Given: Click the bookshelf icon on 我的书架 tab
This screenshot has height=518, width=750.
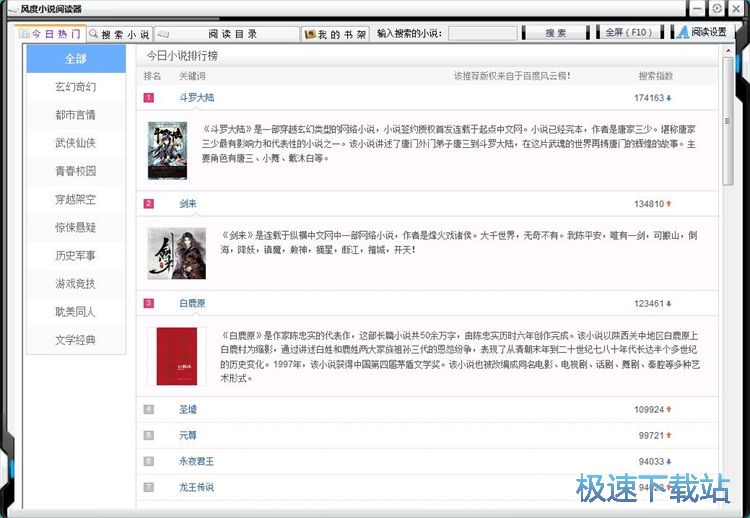Looking at the screenshot, I should [x=310, y=34].
